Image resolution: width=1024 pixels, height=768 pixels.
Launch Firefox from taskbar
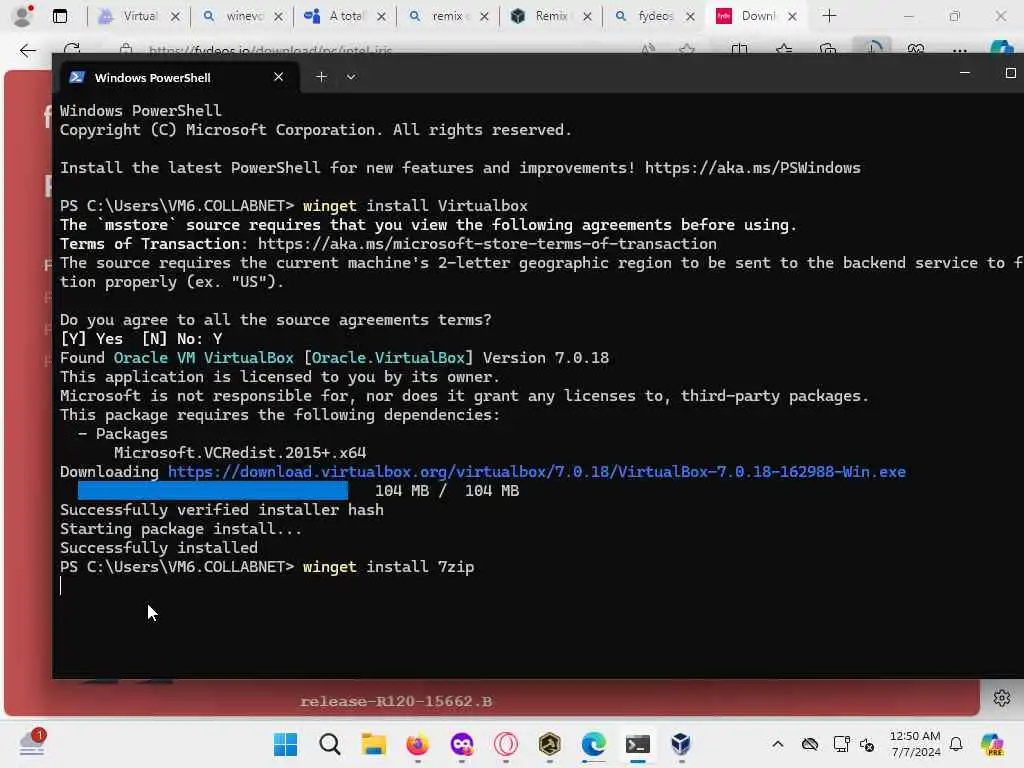click(x=417, y=744)
